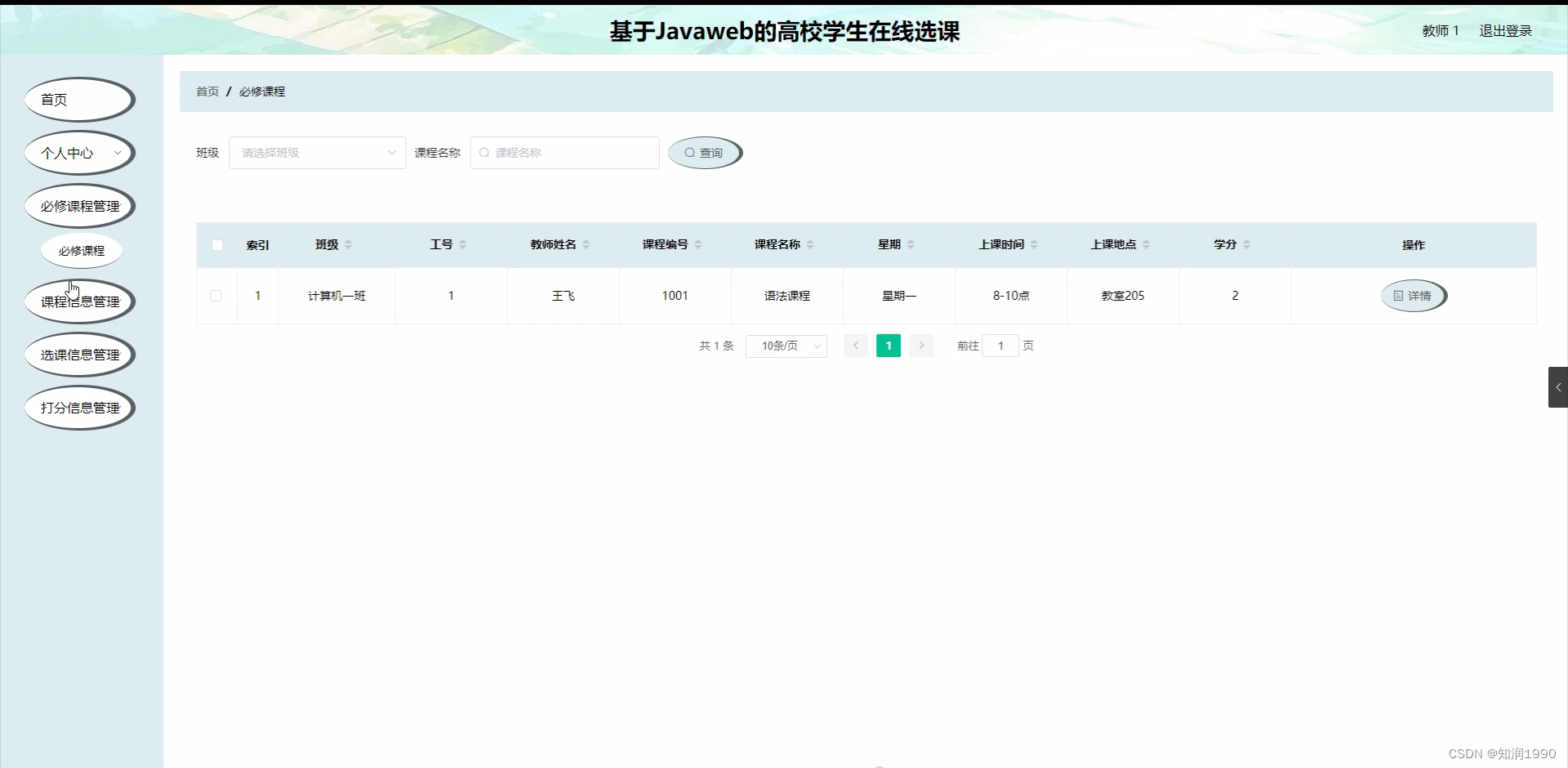Select 打分信息管理 from the sidebar
This screenshot has height=768, width=1568.
point(79,408)
